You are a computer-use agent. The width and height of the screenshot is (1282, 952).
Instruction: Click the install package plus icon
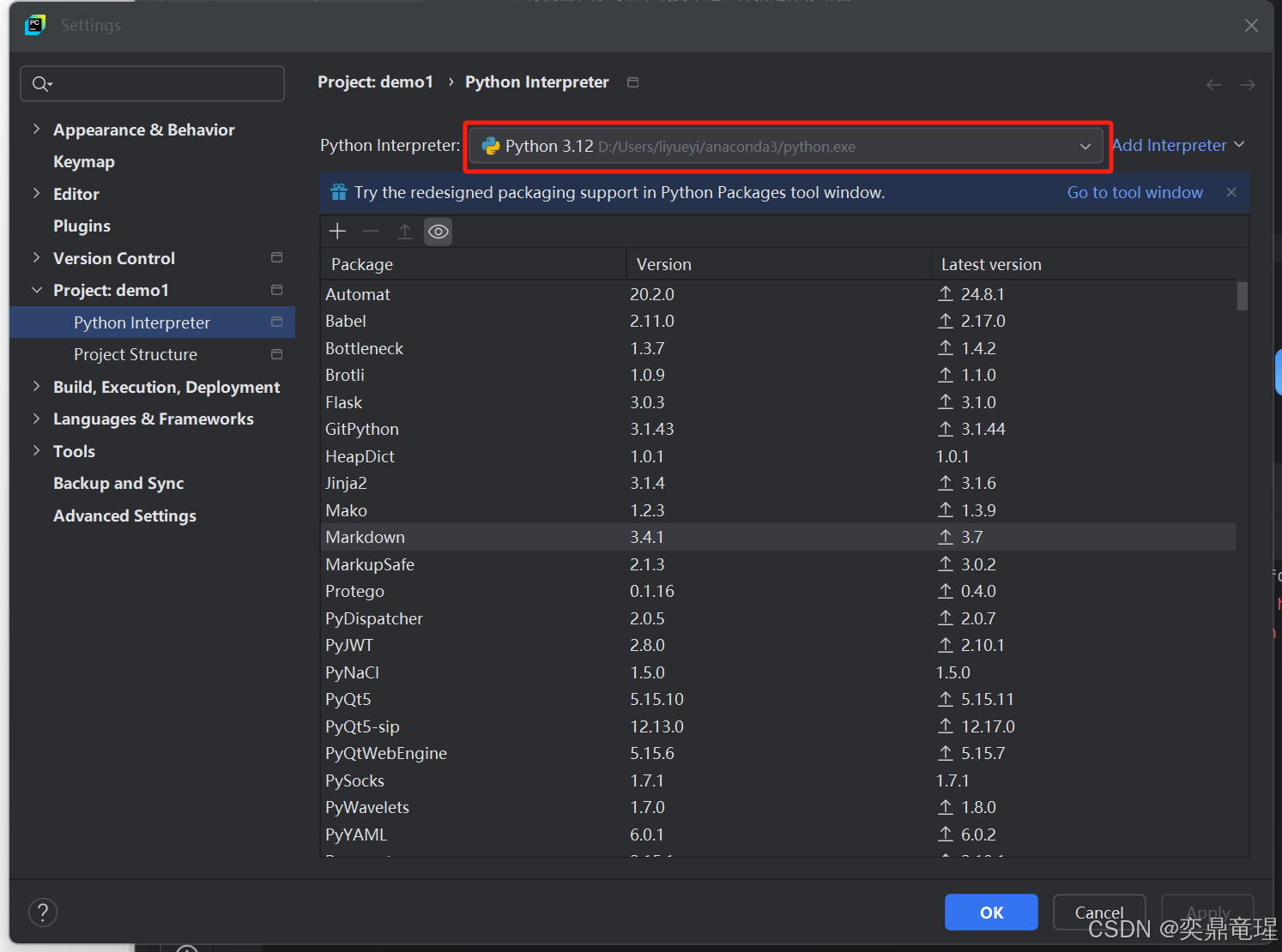[337, 232]
